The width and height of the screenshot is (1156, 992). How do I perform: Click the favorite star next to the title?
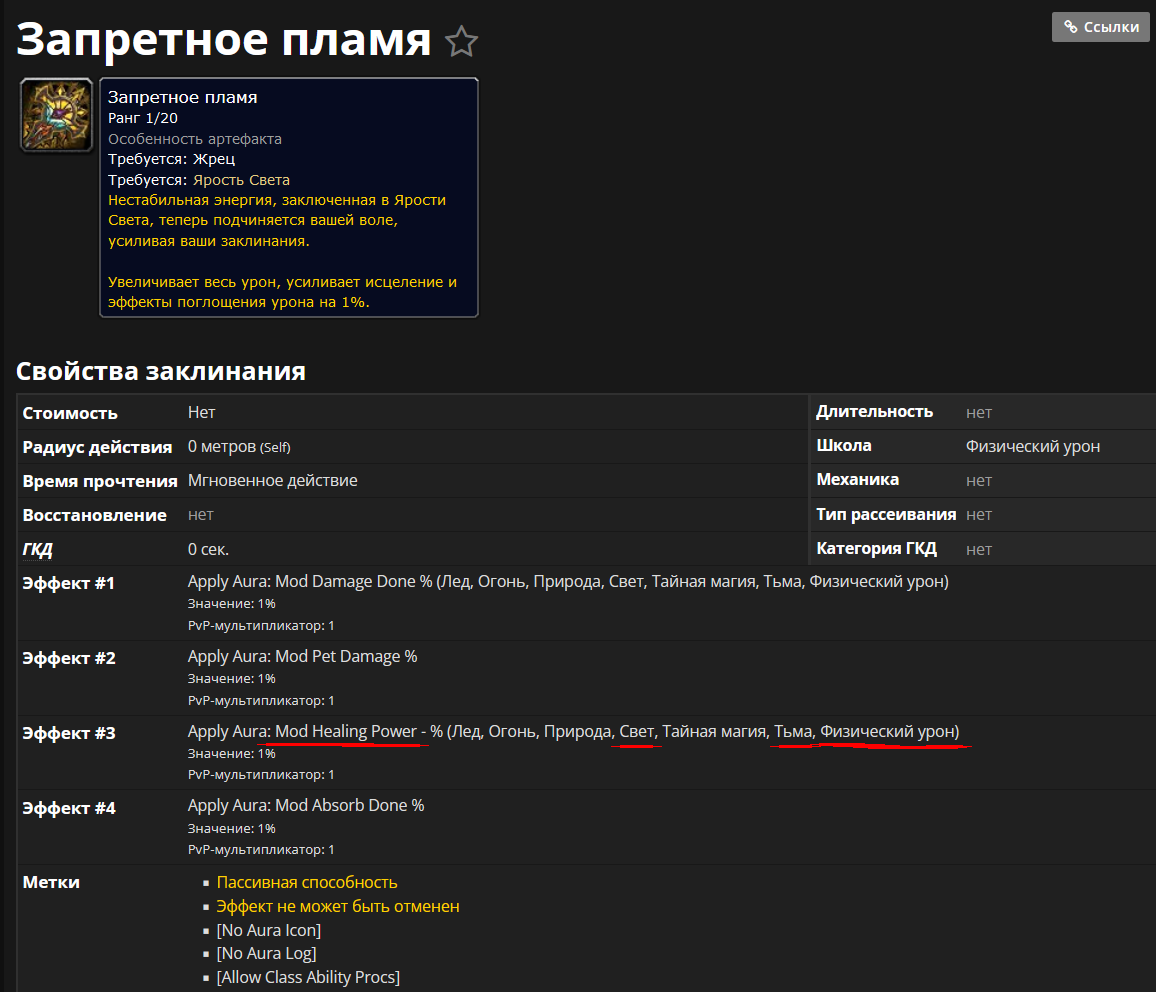[461, 42]
